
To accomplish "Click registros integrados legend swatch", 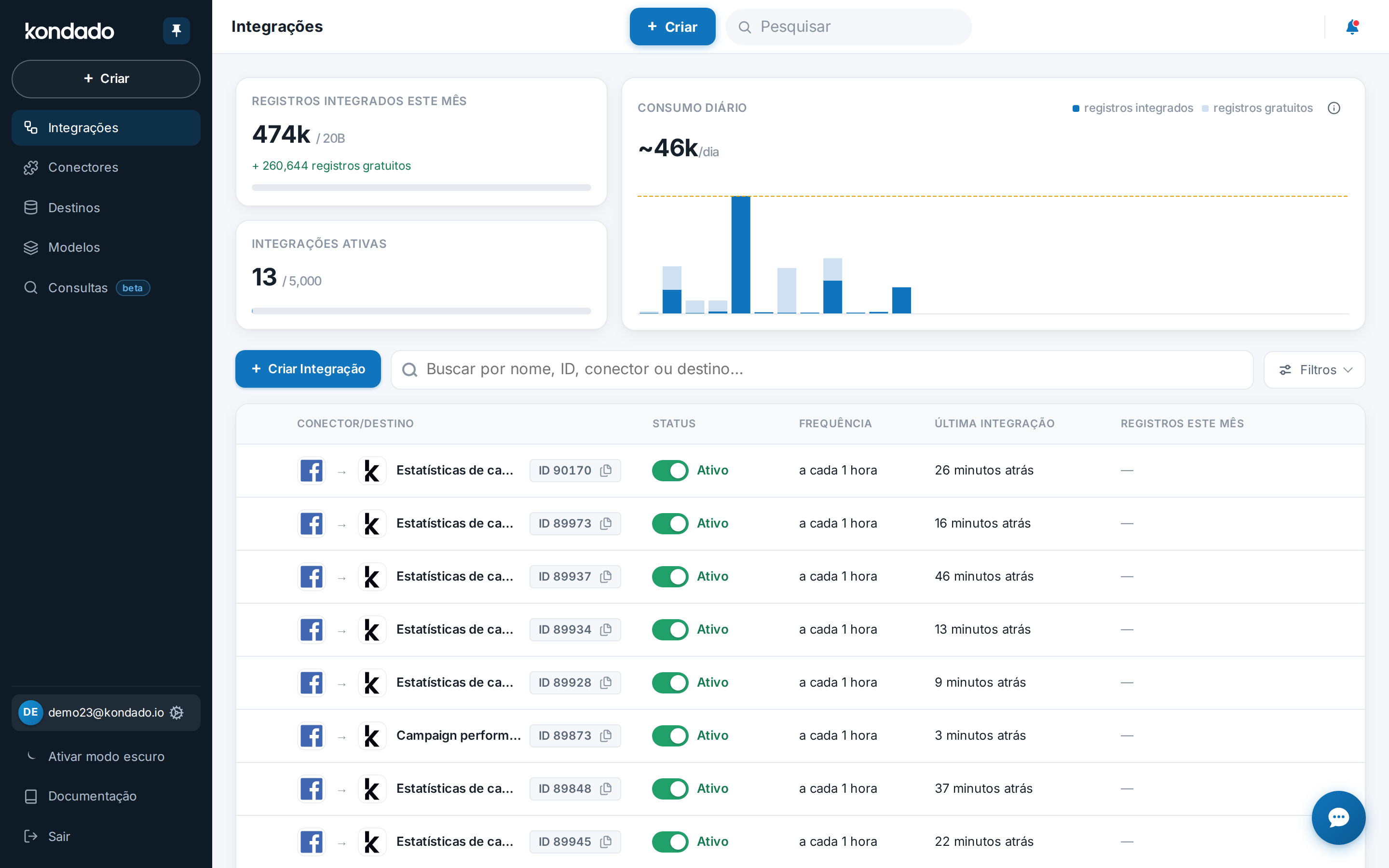I will point(1076,108).
